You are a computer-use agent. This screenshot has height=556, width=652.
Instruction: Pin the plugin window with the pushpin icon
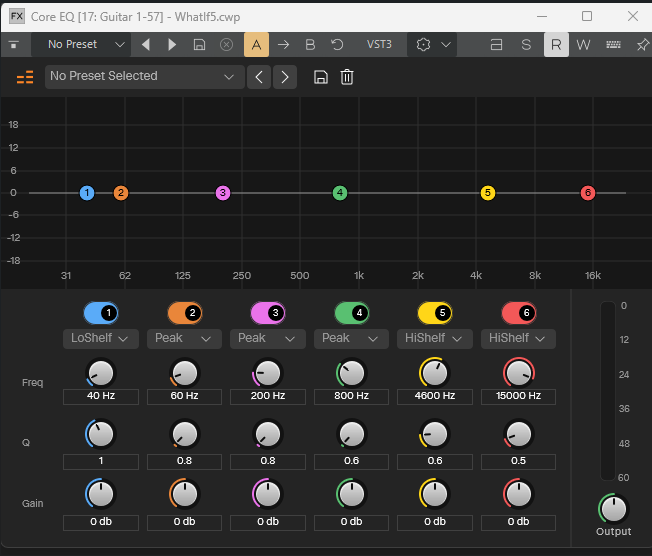point(642,44)
